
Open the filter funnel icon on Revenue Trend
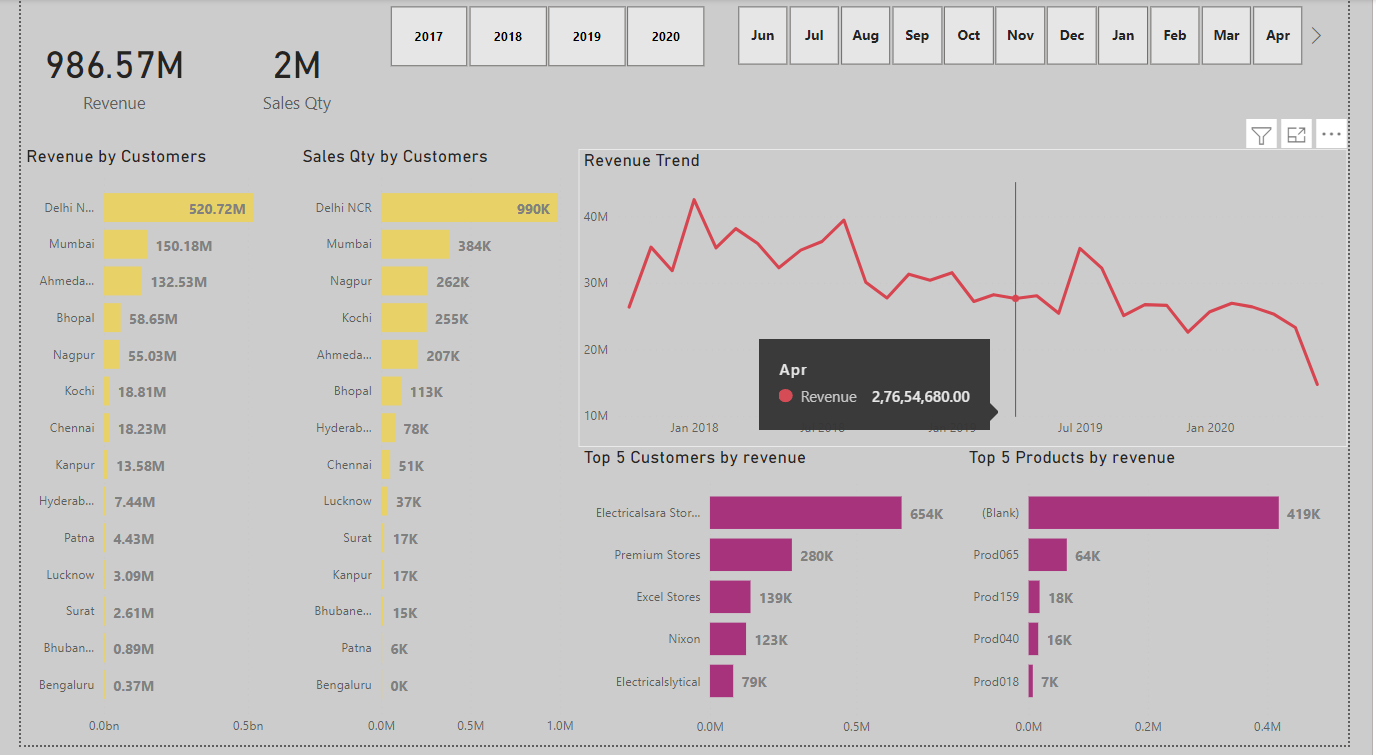(x=1261, y=133)
